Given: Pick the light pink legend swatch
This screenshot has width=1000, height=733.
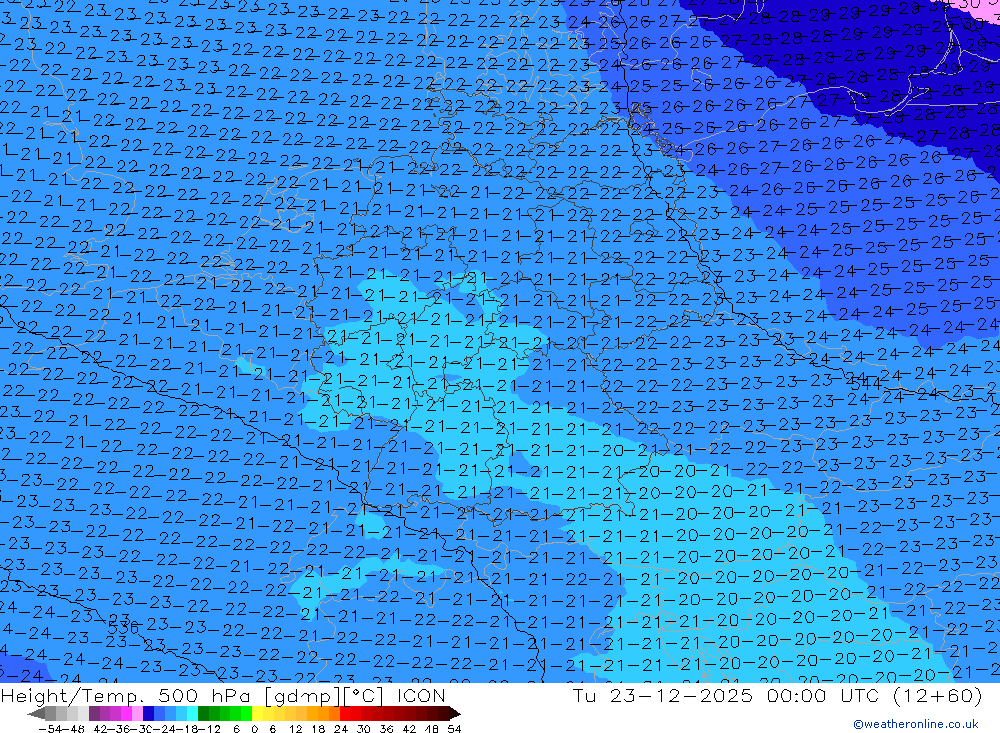Looking at the screenshot, I should coord(137,713).
